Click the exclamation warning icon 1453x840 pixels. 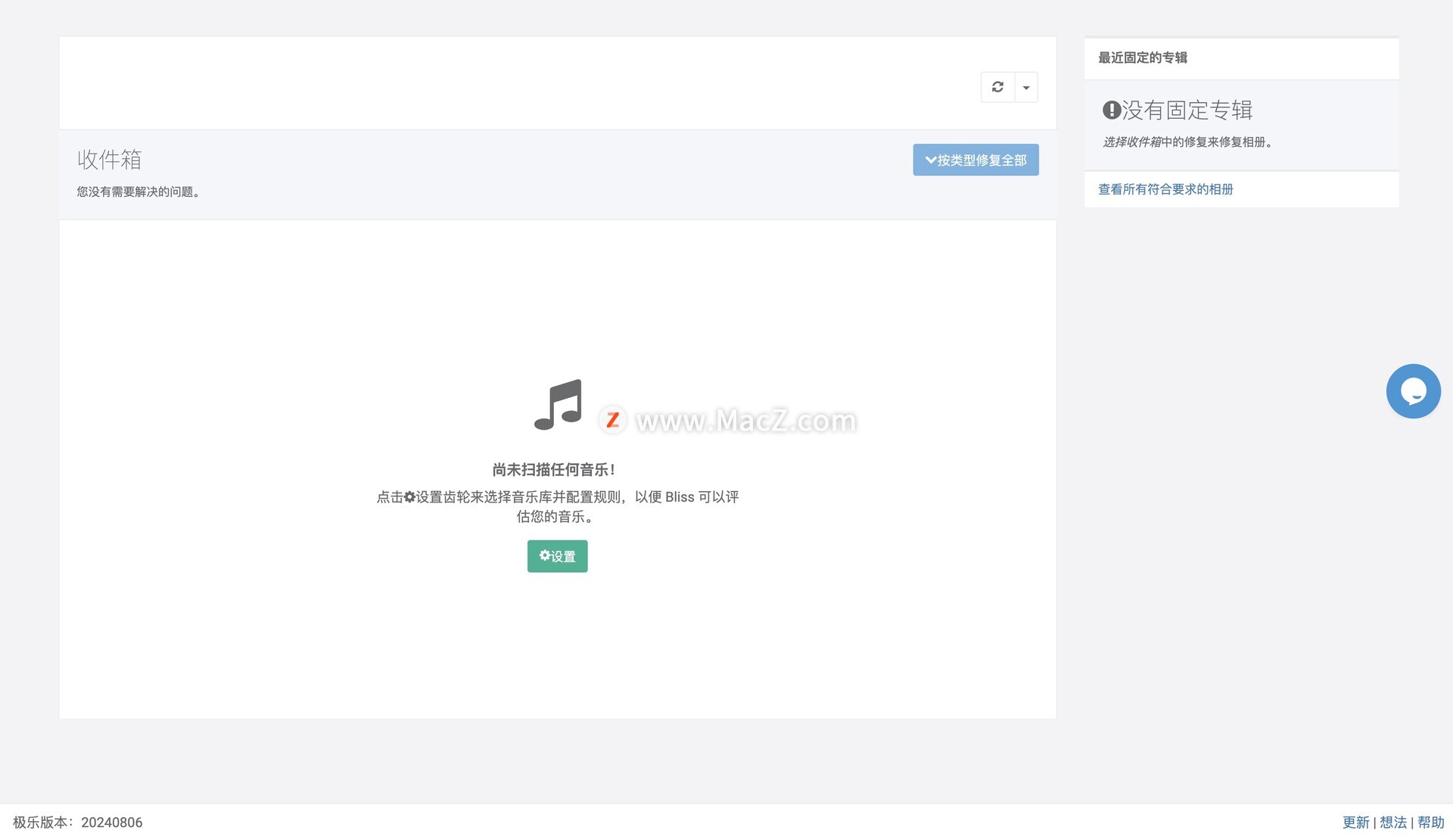point(1111,110)
